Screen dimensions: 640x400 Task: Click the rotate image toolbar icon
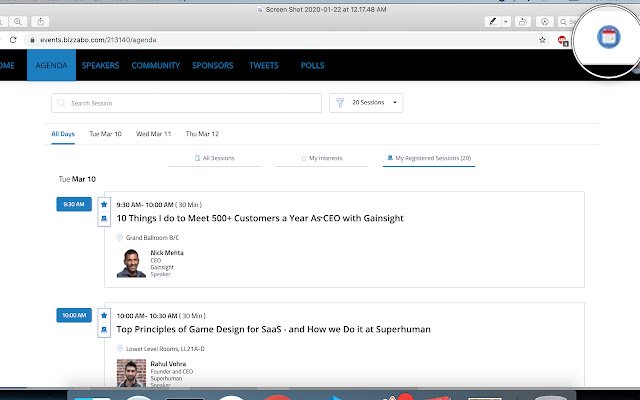pyautogui.click(x=522, y=22)
